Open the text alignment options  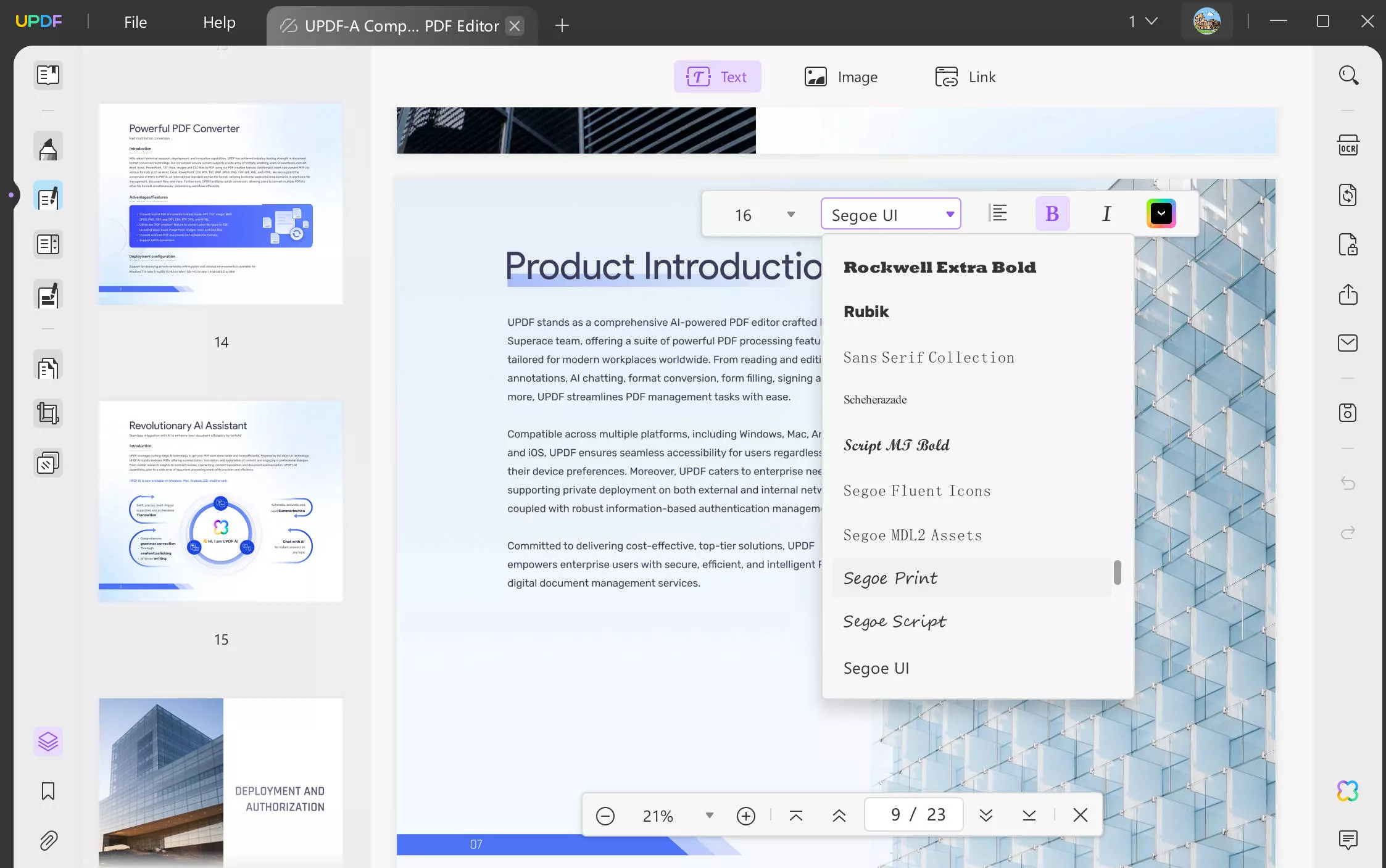coord(998,213)
